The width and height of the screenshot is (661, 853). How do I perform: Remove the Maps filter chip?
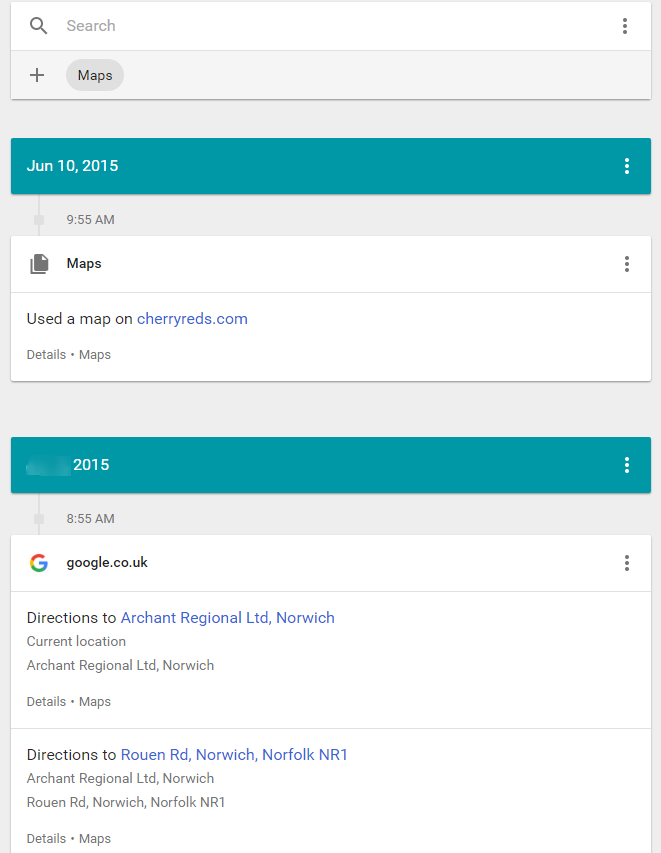(x=94, y=75)
